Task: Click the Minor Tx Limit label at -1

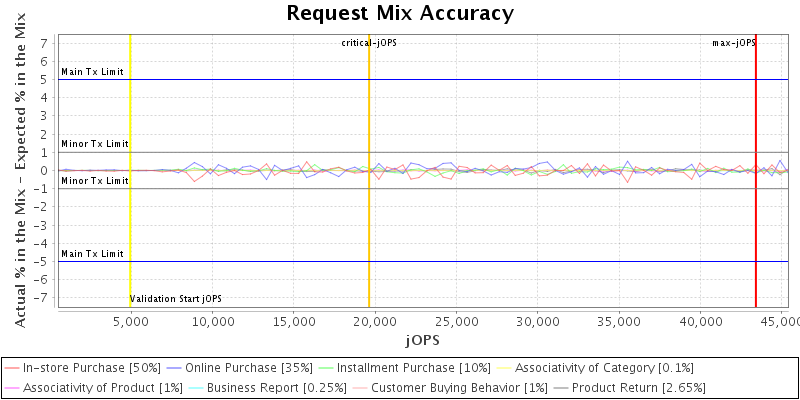Action: [x=94, y=181]
